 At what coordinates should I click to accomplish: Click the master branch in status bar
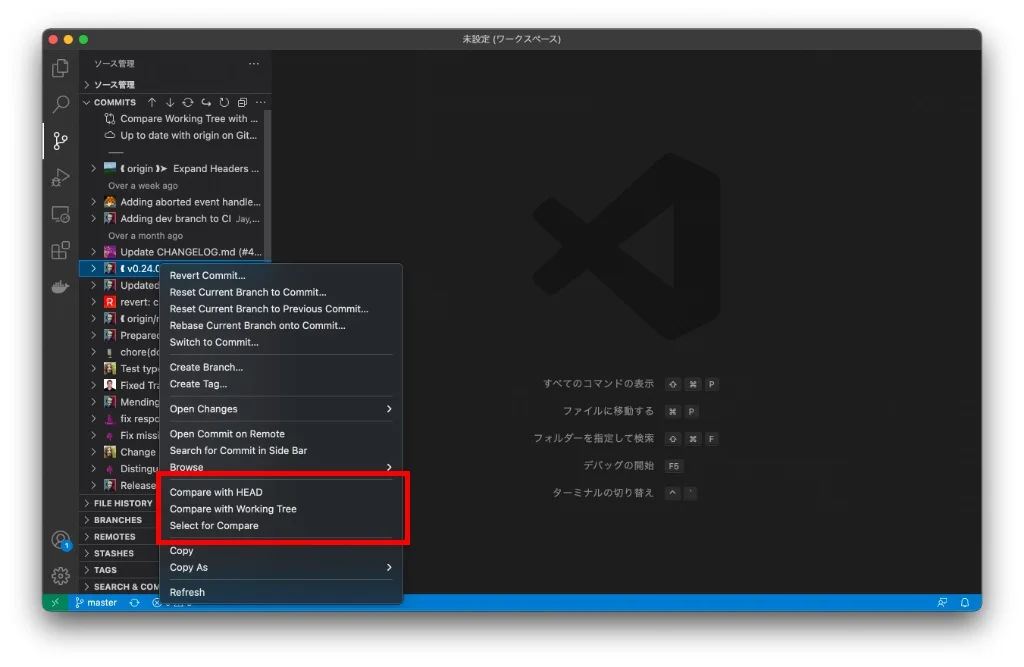pos(96,603)
